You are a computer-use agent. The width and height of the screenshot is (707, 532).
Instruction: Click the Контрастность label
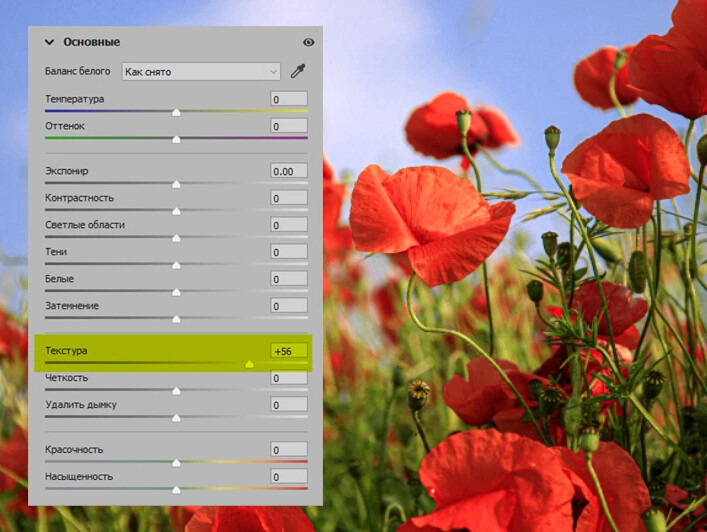pos(79,198)
